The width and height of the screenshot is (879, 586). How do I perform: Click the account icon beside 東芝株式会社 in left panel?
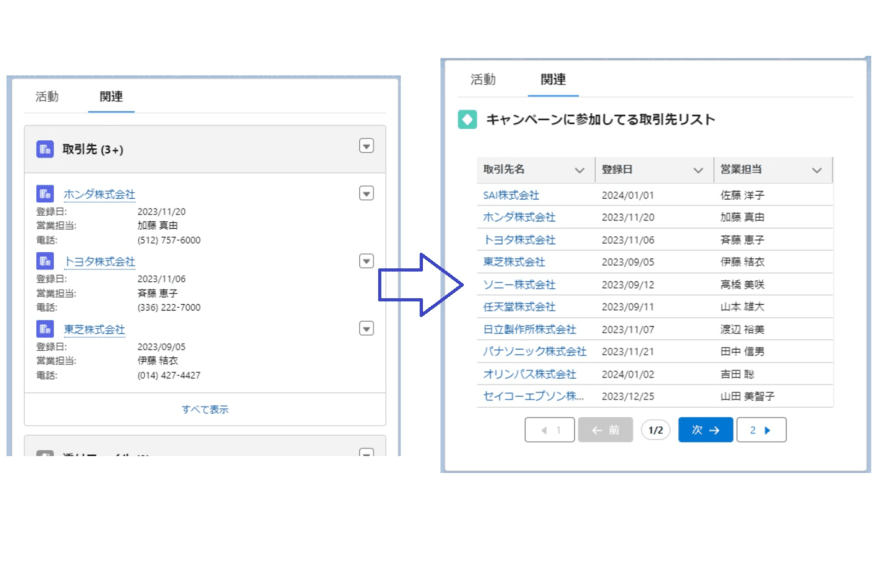coord(45,329)
